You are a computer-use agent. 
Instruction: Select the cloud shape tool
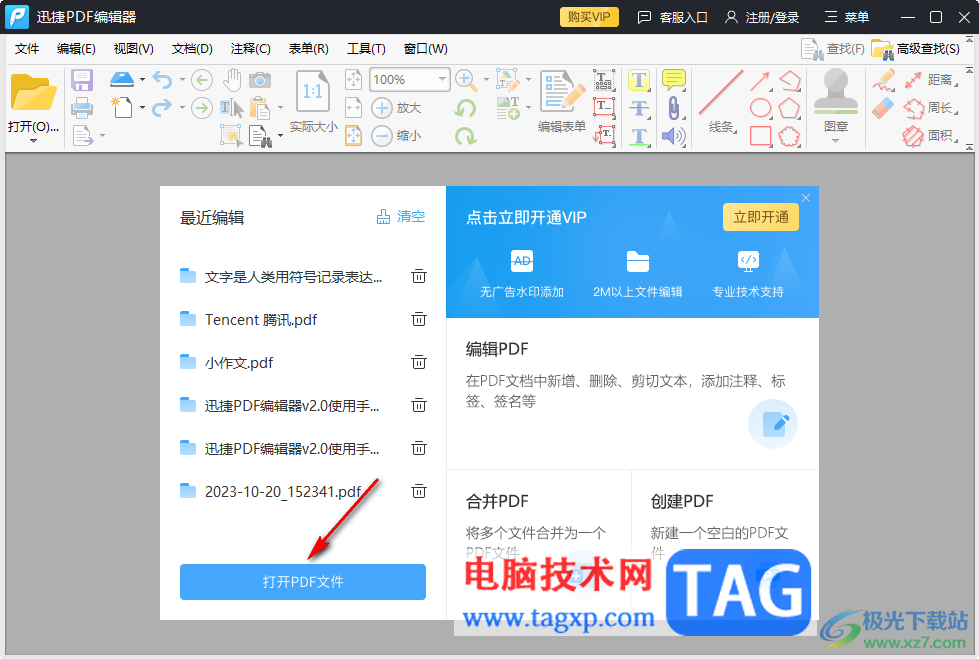click(789, 136)
